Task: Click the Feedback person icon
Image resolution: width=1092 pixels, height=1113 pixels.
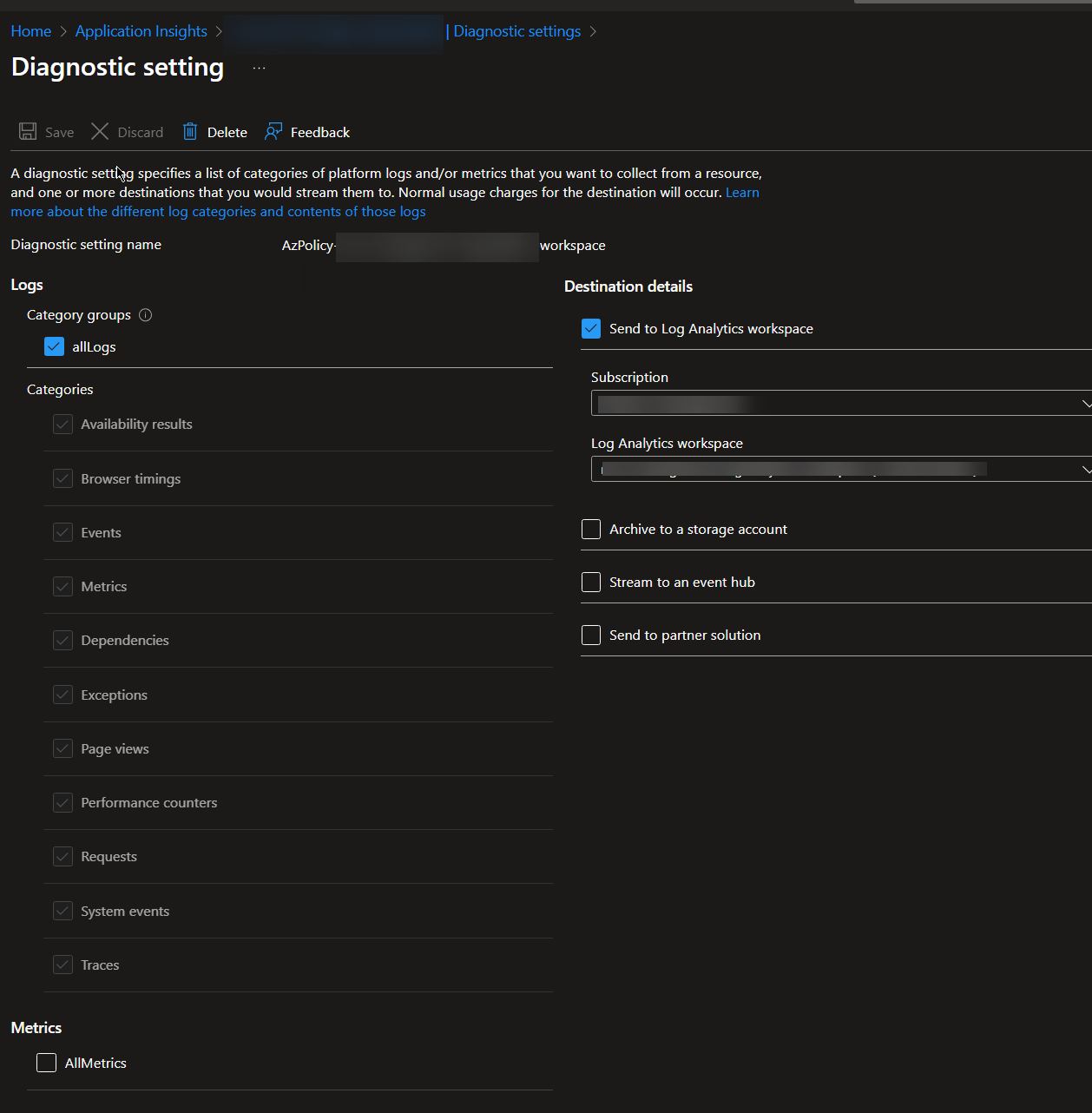Action: (x=273, y=132)
